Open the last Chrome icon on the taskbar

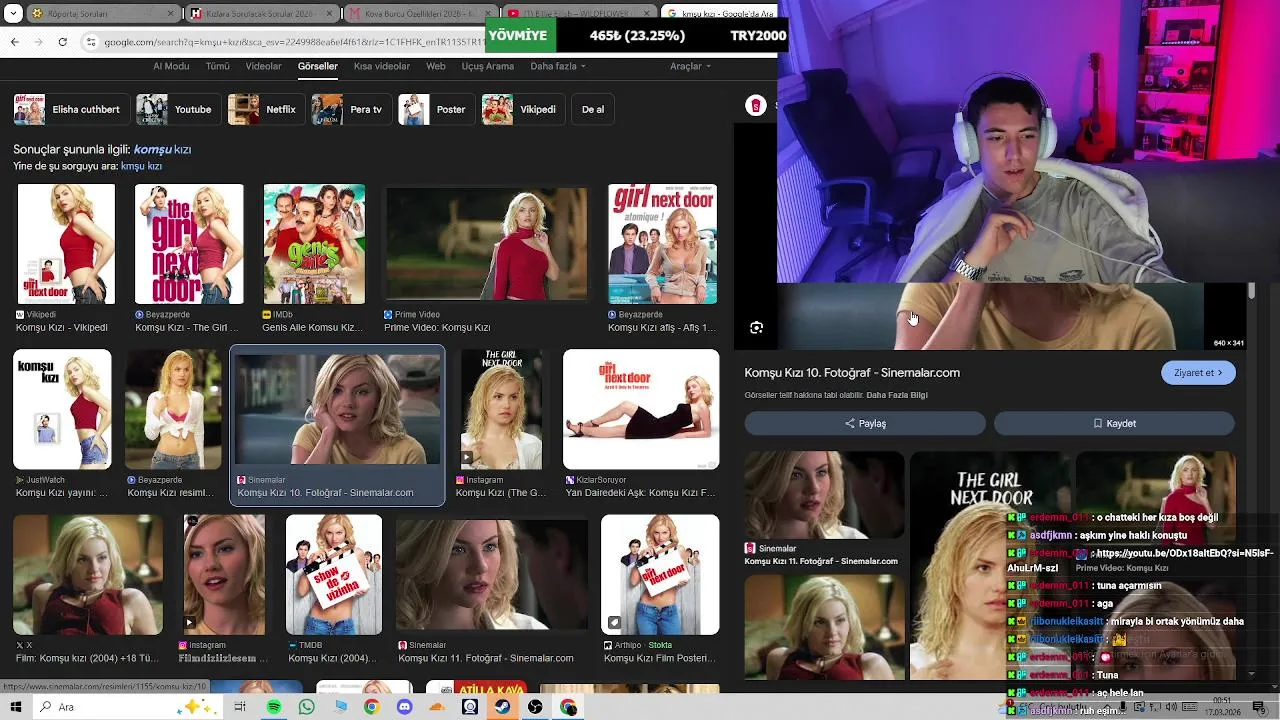pos(568,707)
